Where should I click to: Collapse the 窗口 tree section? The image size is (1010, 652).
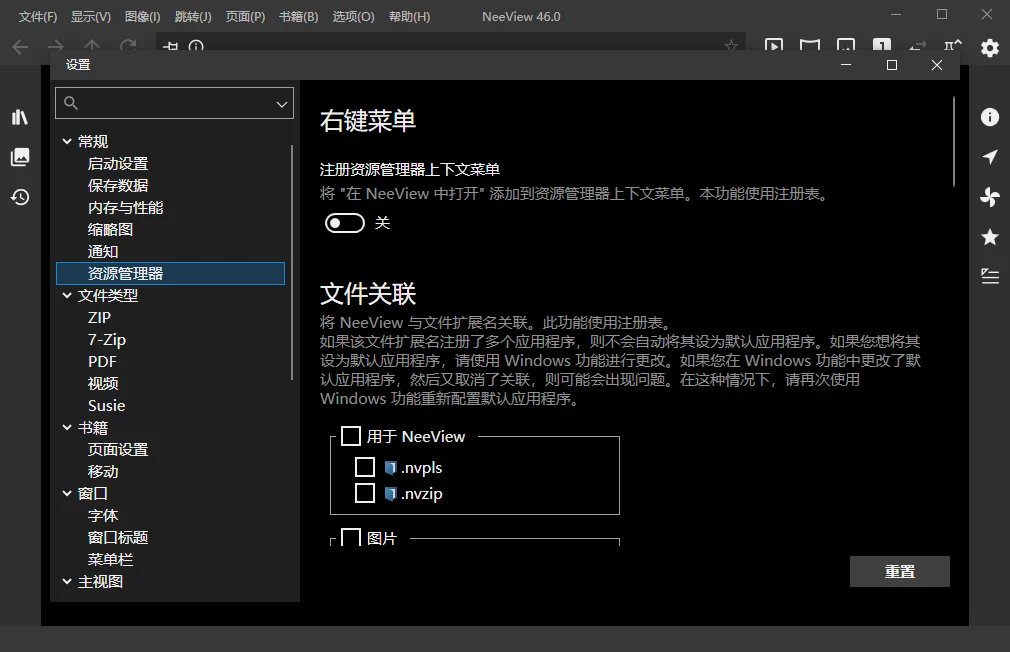click(x=67, y=493)
